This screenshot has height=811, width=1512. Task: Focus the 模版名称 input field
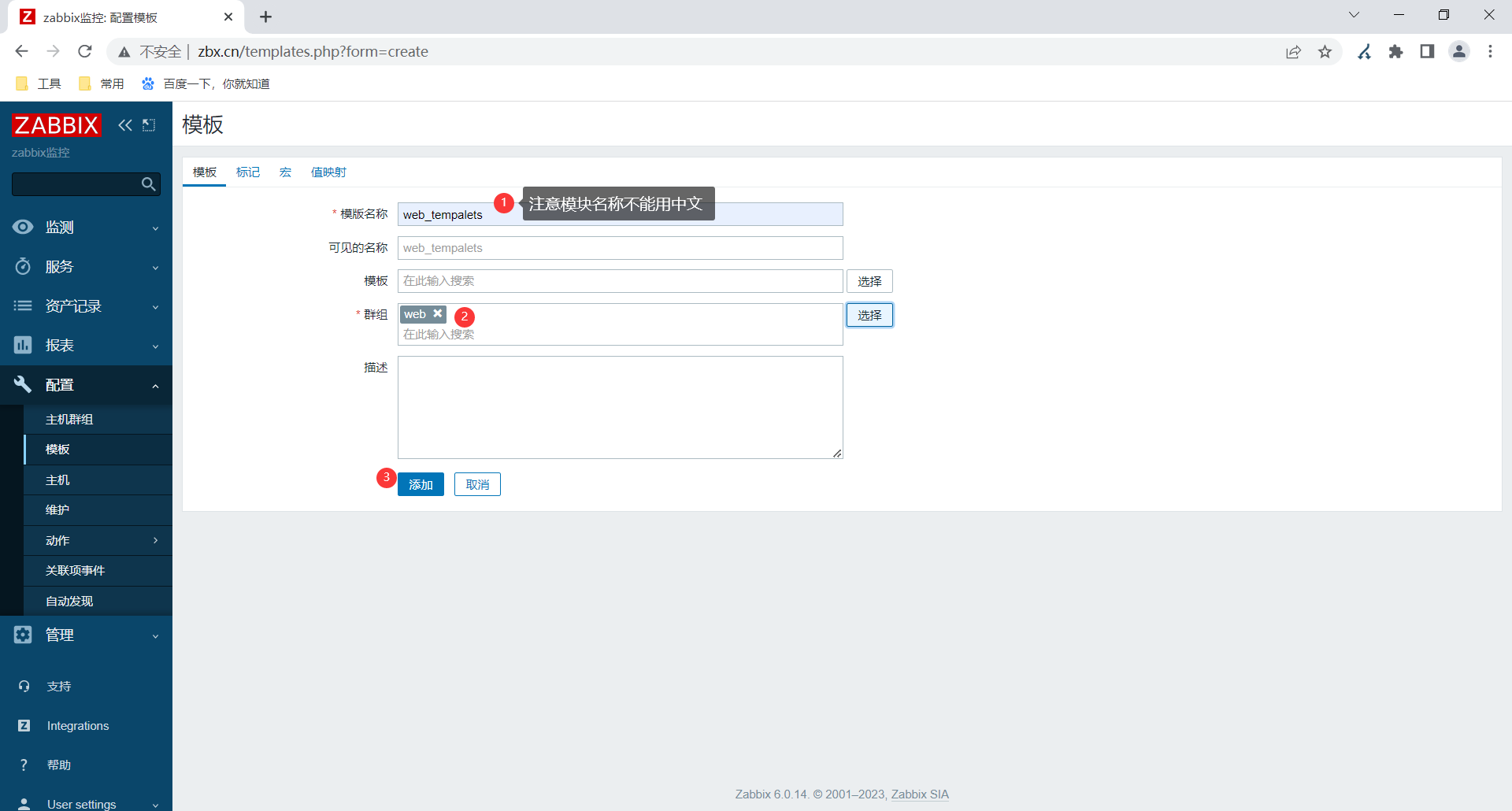620,214
